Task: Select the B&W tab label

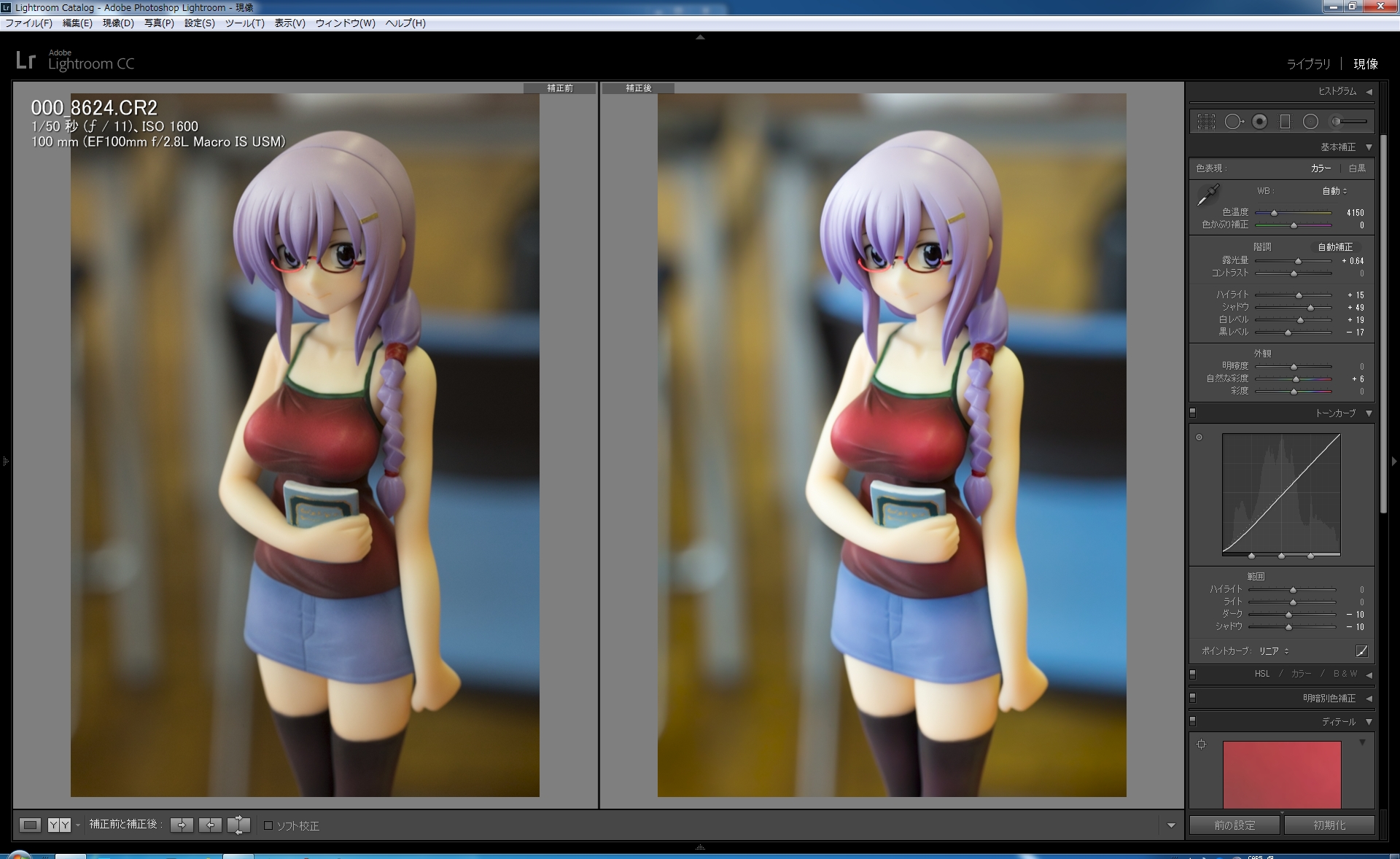Action: tap(1345, 674)
